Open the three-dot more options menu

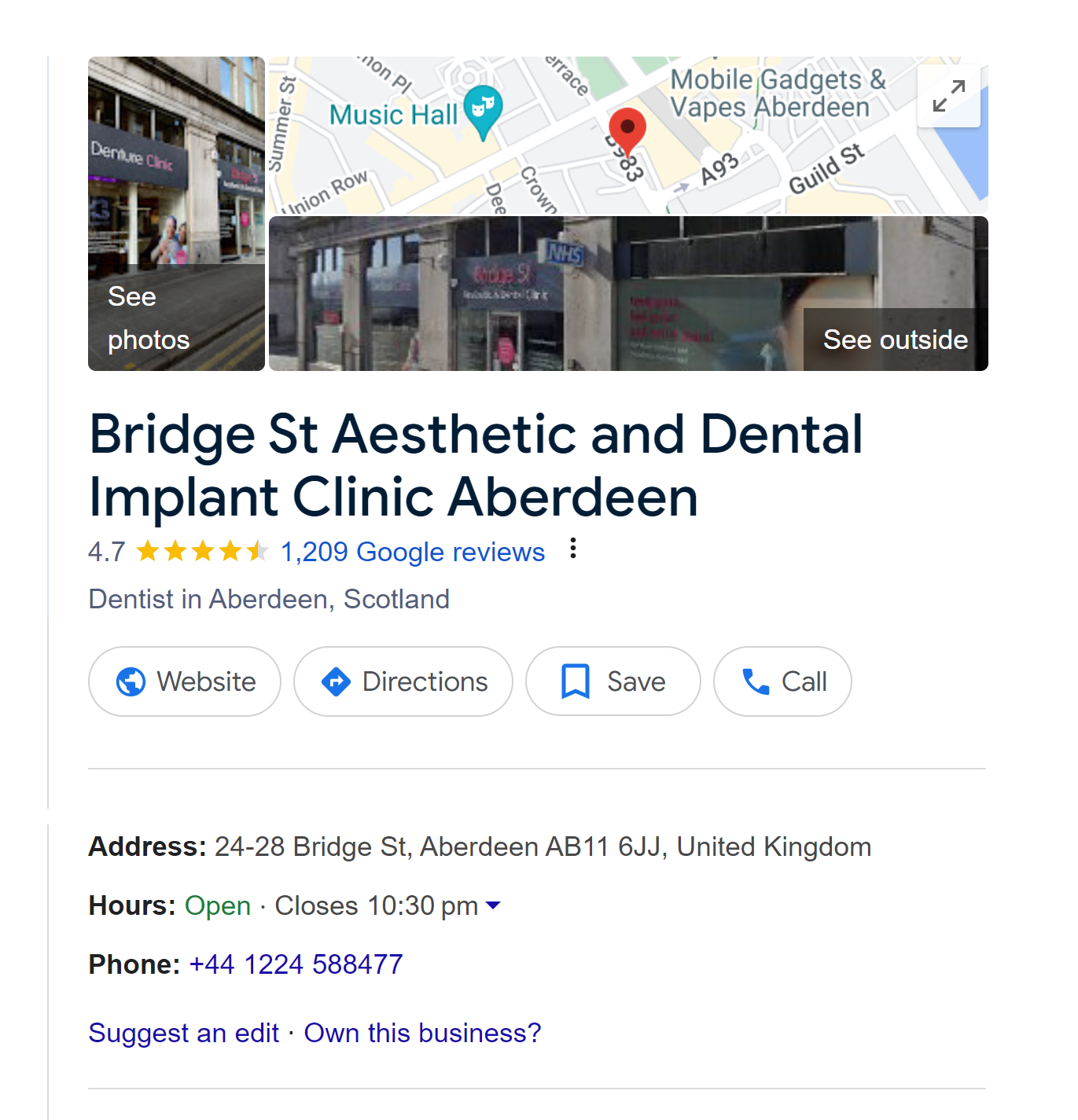[x=573, y=548]
